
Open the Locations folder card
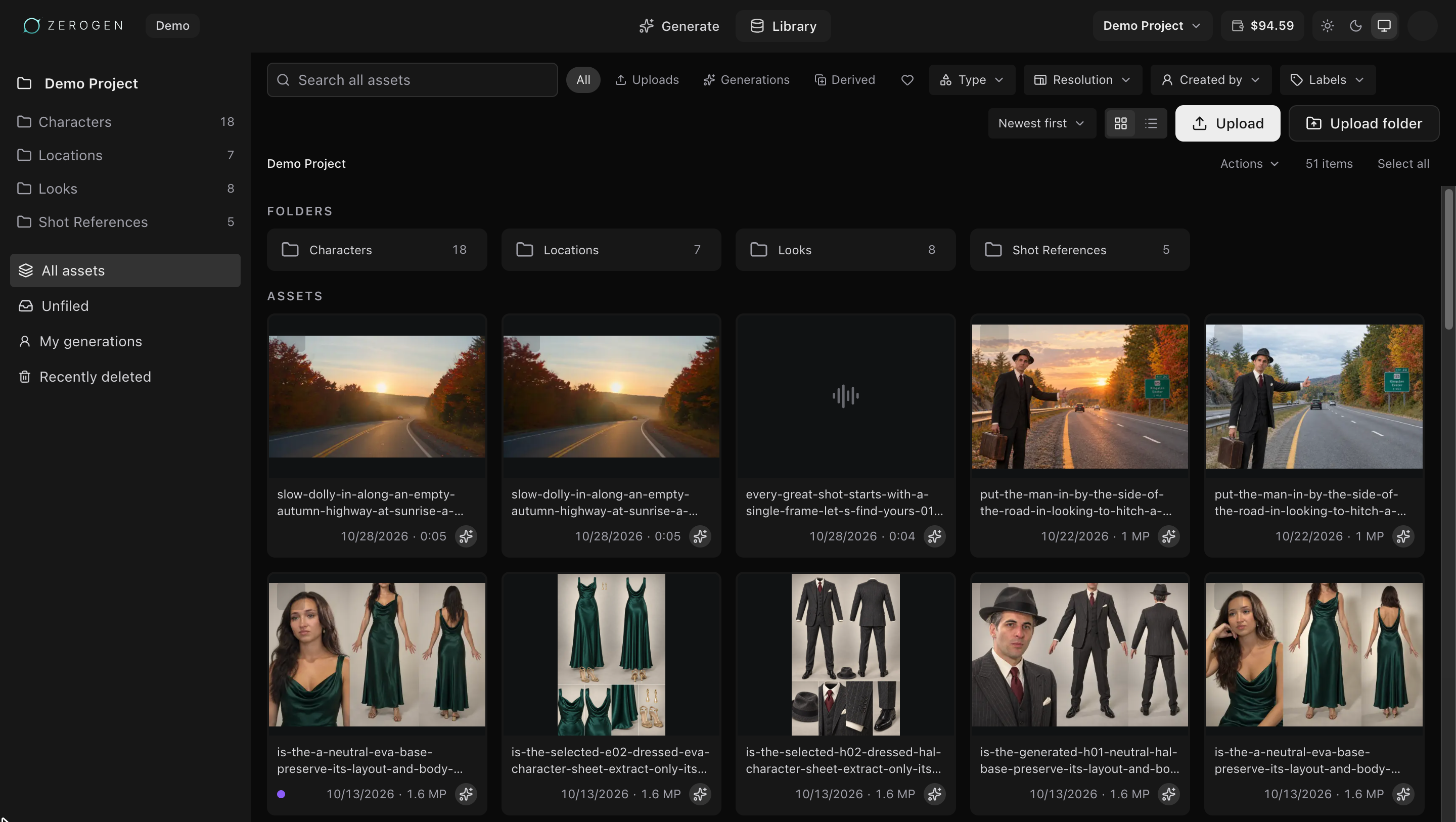(x=611, y=250)
